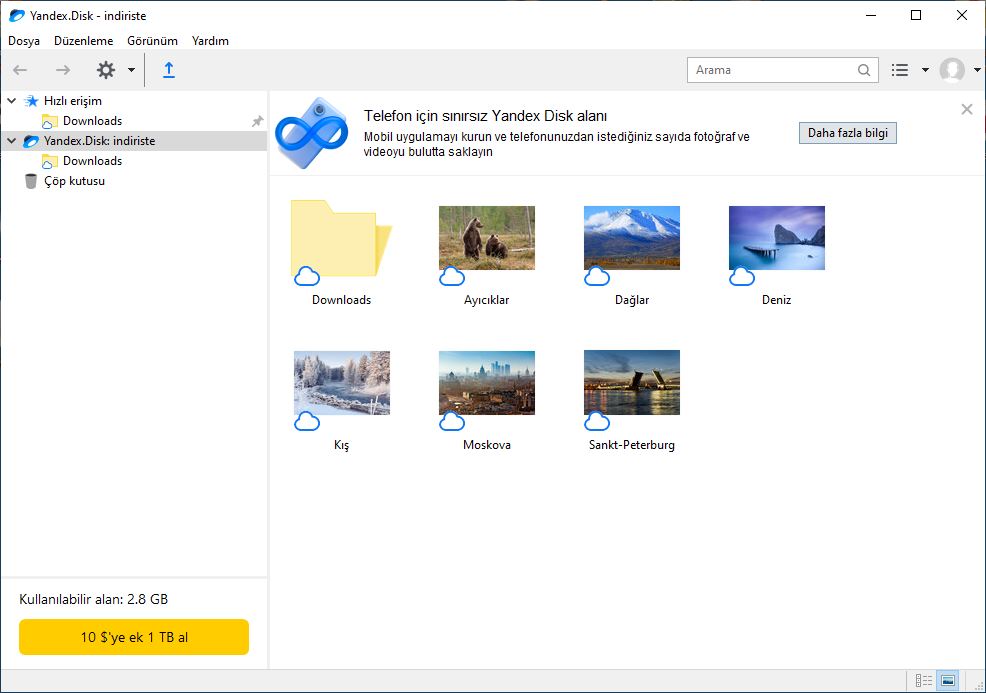The height and width of the screenshot is (693, 986).
Task: Click the forward navigation arrow
Action: point(63,70)
